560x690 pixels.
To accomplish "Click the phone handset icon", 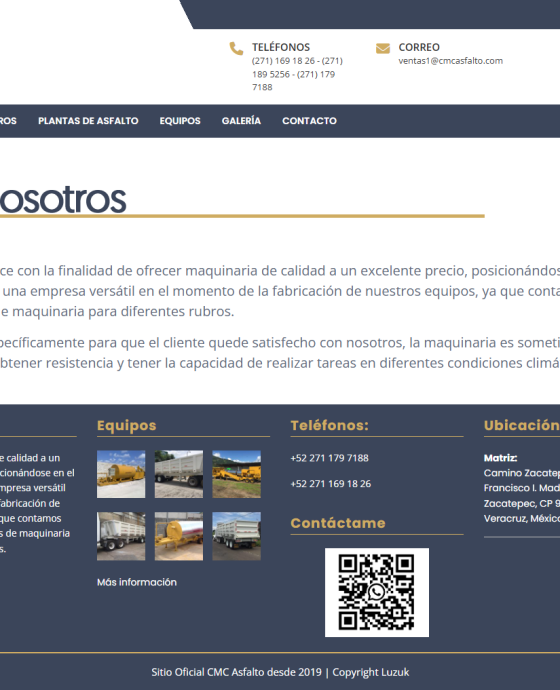I will click(x=236, y=48).
